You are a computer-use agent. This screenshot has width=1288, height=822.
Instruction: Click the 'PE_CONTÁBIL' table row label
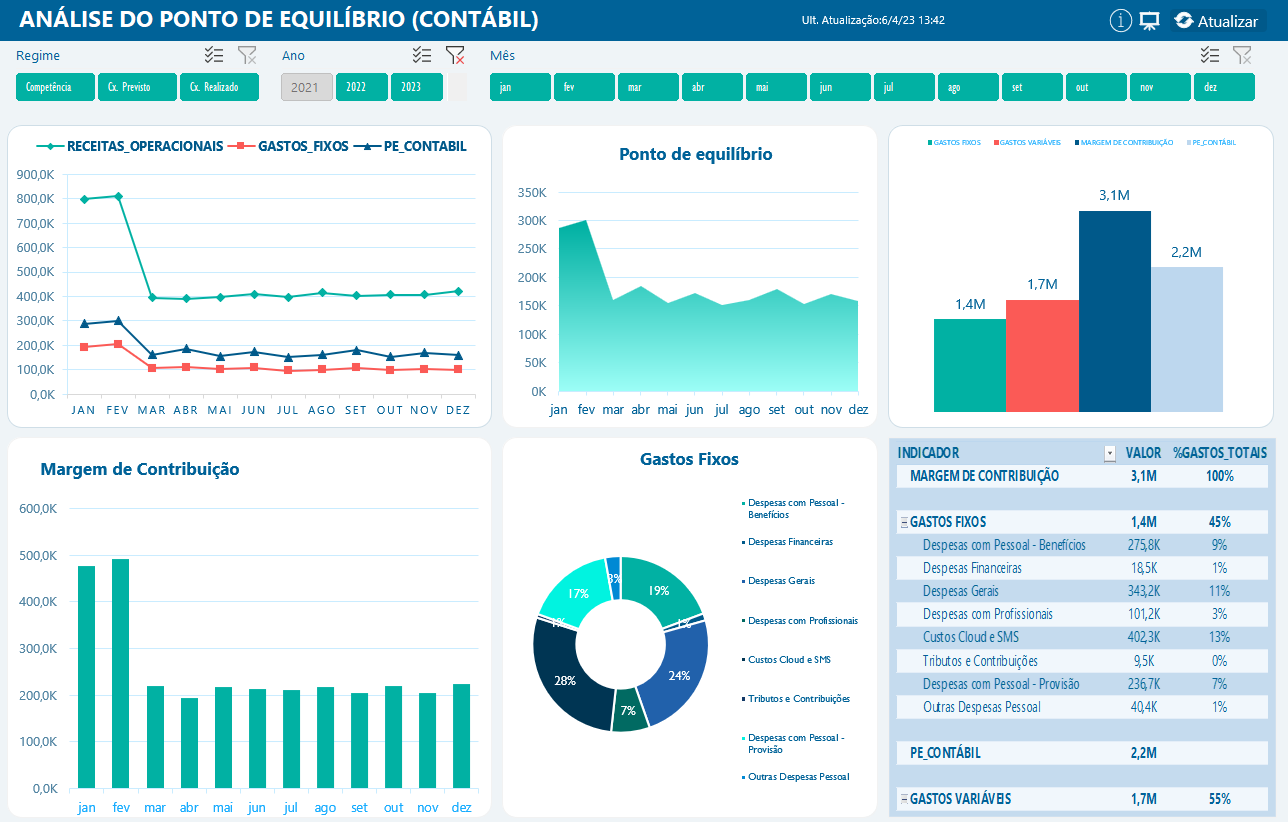click(945, 753)
